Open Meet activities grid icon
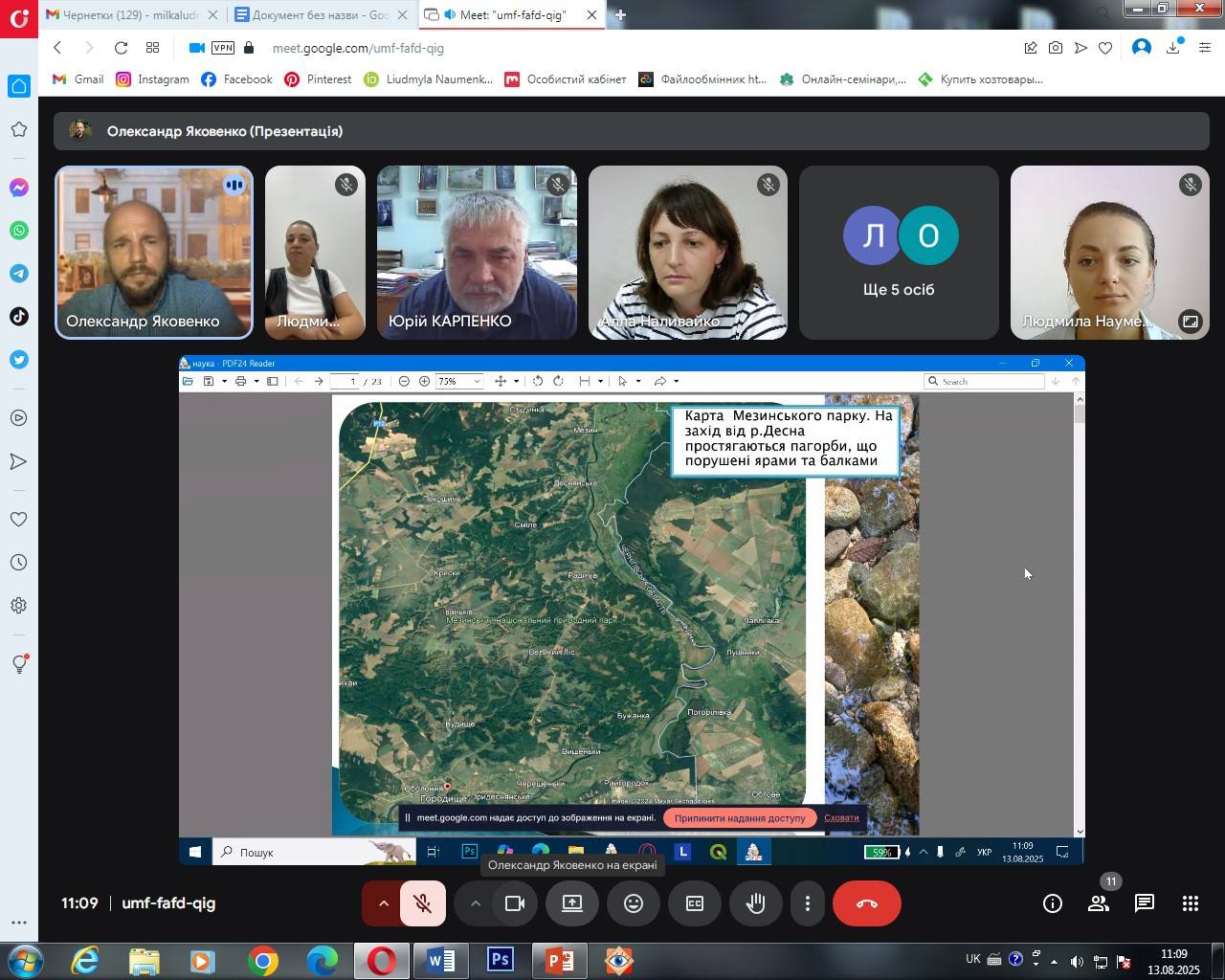Image resolution: width=1225 pixels, height=980 pixels. pyautogui.click(x=1191, y=903)
